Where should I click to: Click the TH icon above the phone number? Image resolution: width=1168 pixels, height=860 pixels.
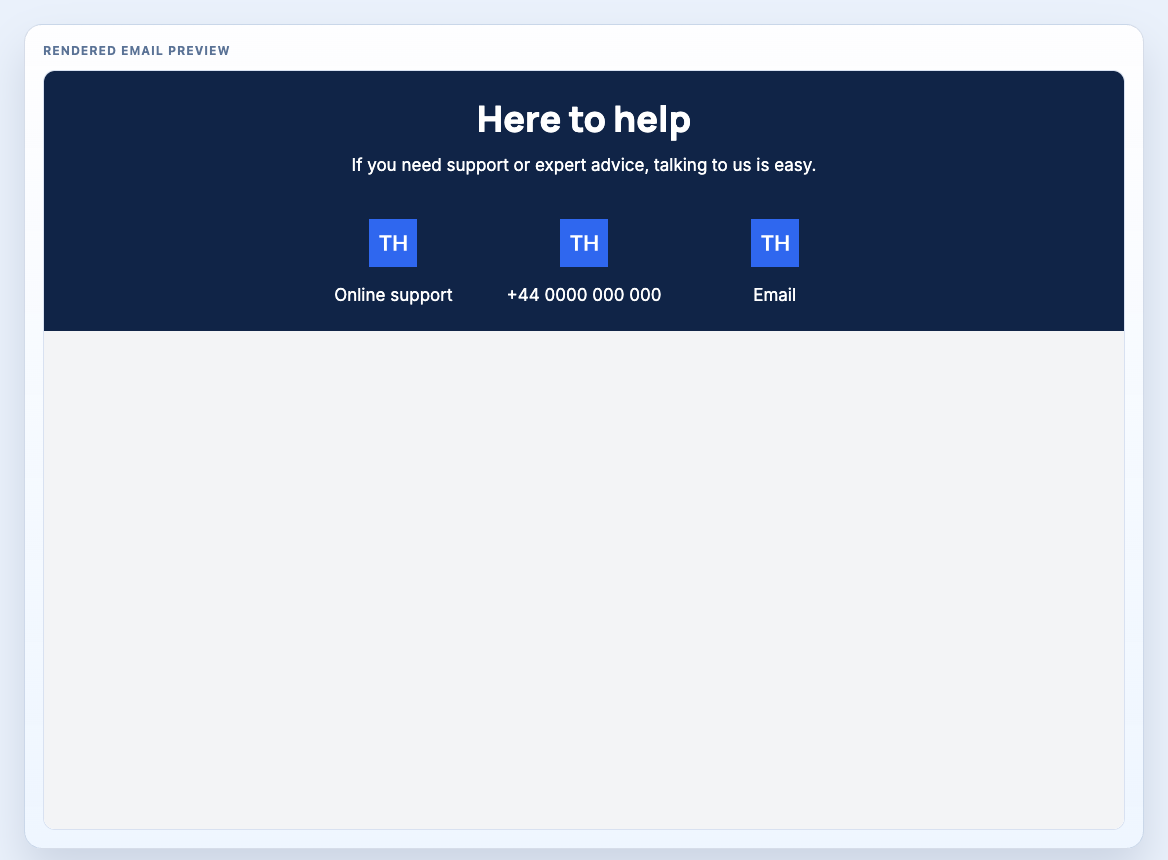584,243
